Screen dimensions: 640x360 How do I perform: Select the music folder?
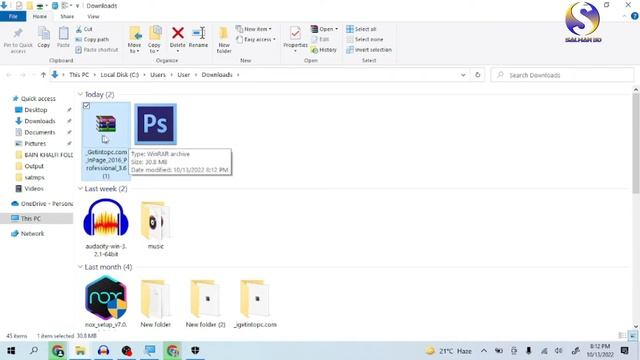[156, 224]
